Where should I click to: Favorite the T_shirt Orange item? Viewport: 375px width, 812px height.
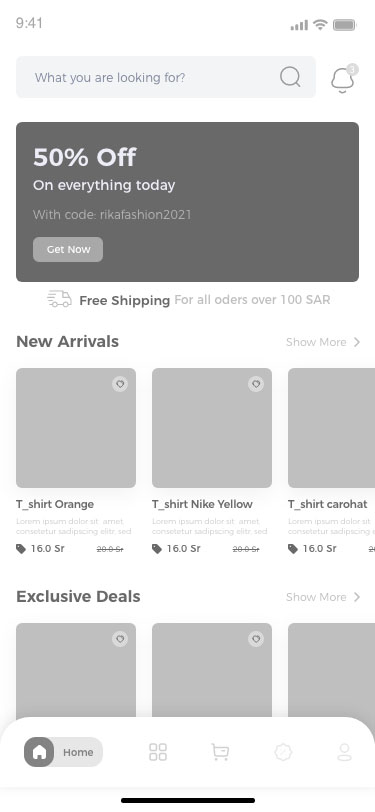click(x=120, y=384)
